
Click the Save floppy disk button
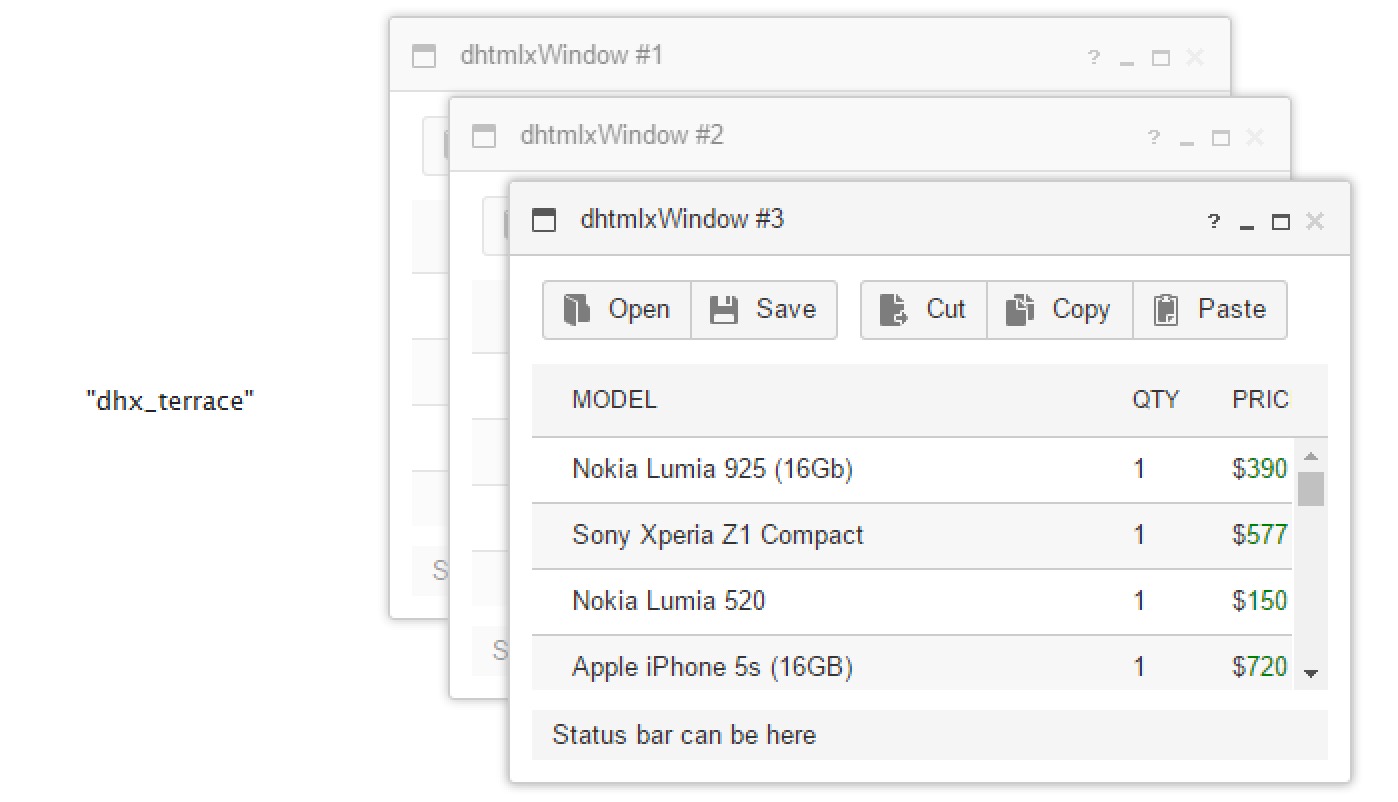[764, 310]
